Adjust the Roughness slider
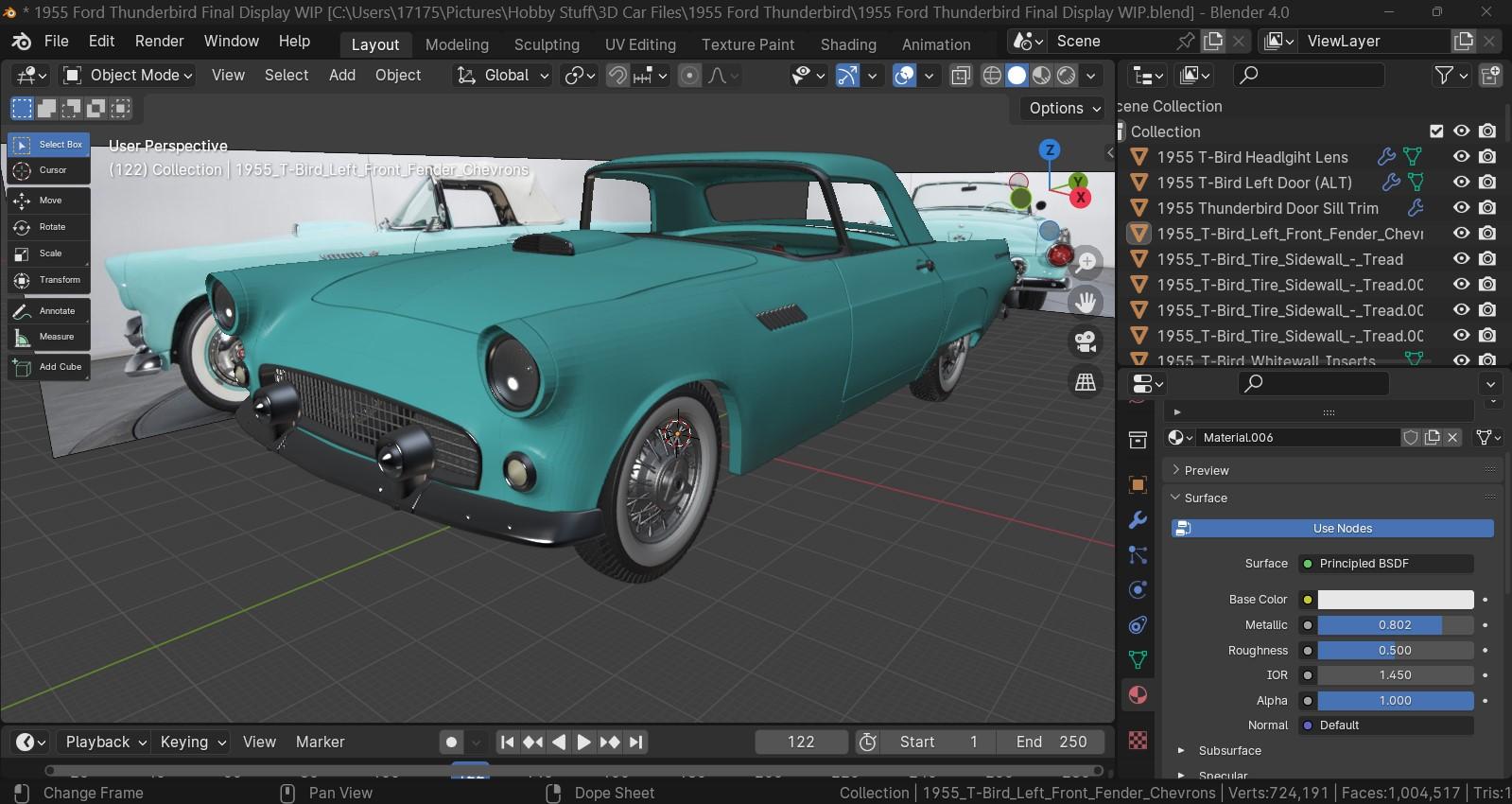The image size is (1512, 804). click(1396, 651)
